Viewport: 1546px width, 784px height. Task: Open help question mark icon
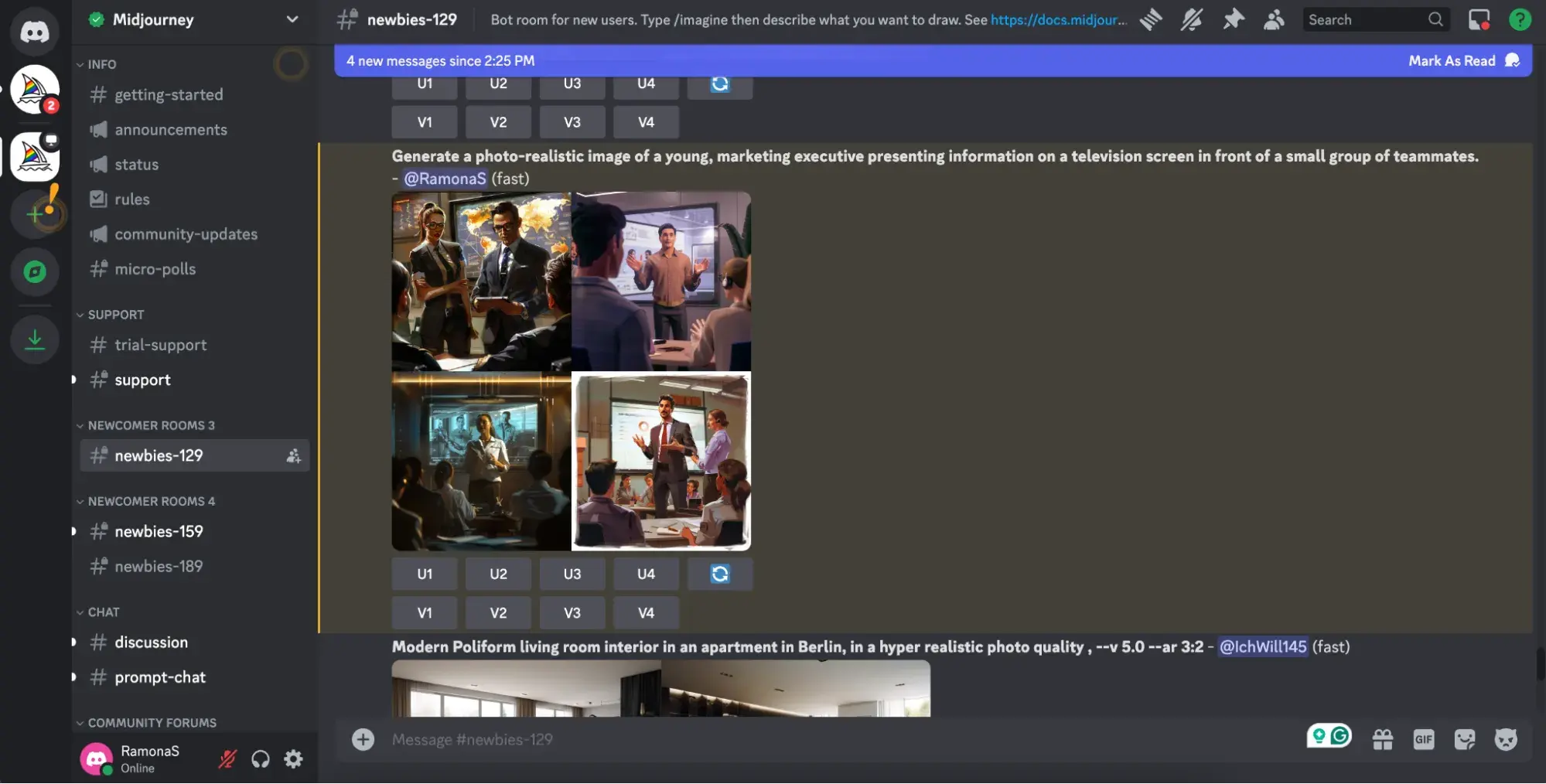point(1520,19)
